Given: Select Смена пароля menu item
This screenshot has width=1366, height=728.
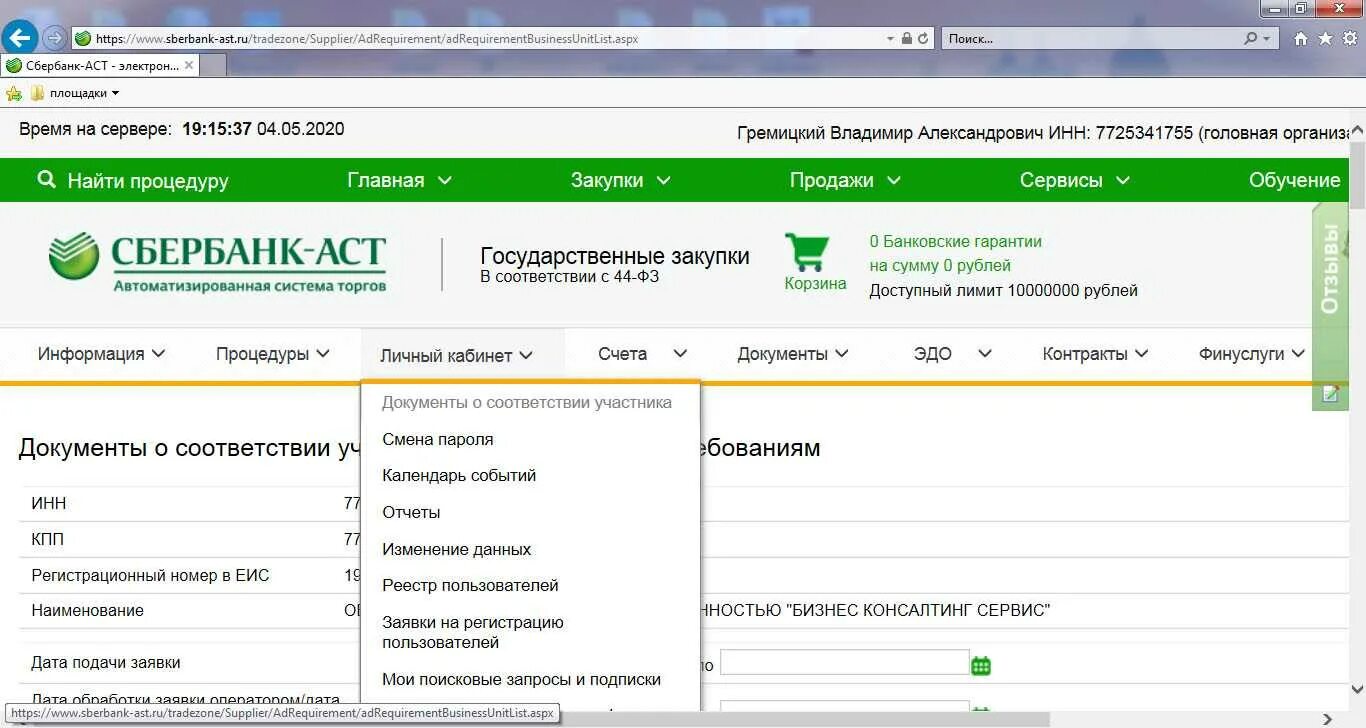Looking at the screenshot, I should (438, 440).
